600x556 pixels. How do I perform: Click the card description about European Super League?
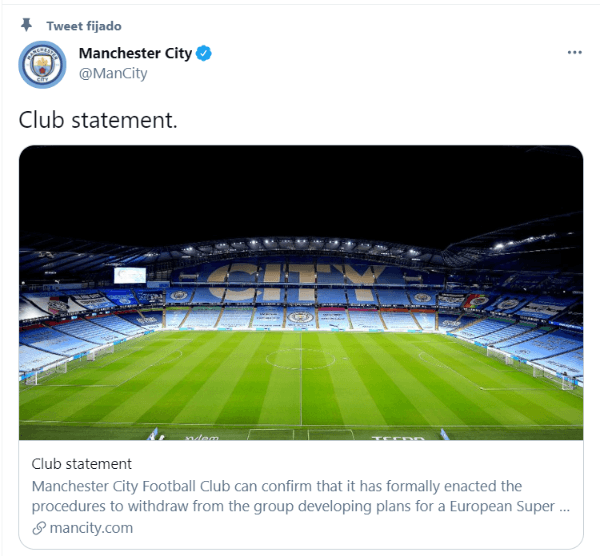pos(301,496)
